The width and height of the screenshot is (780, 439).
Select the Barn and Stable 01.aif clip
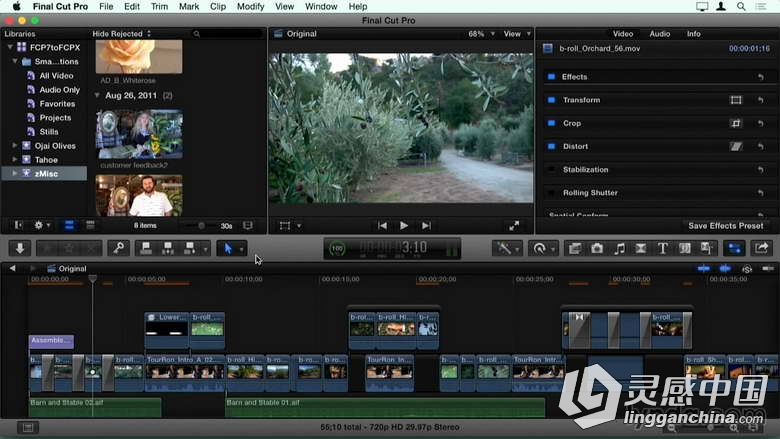tap(386, 407)
